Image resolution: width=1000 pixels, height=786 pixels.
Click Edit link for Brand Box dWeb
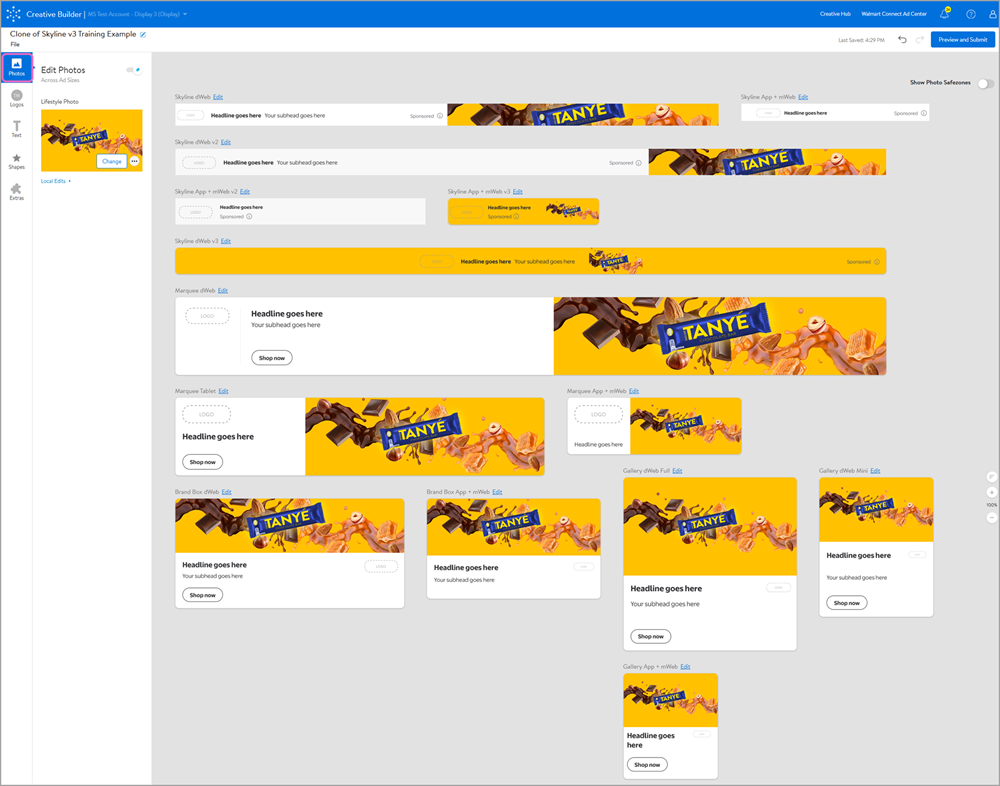point(226,492)
